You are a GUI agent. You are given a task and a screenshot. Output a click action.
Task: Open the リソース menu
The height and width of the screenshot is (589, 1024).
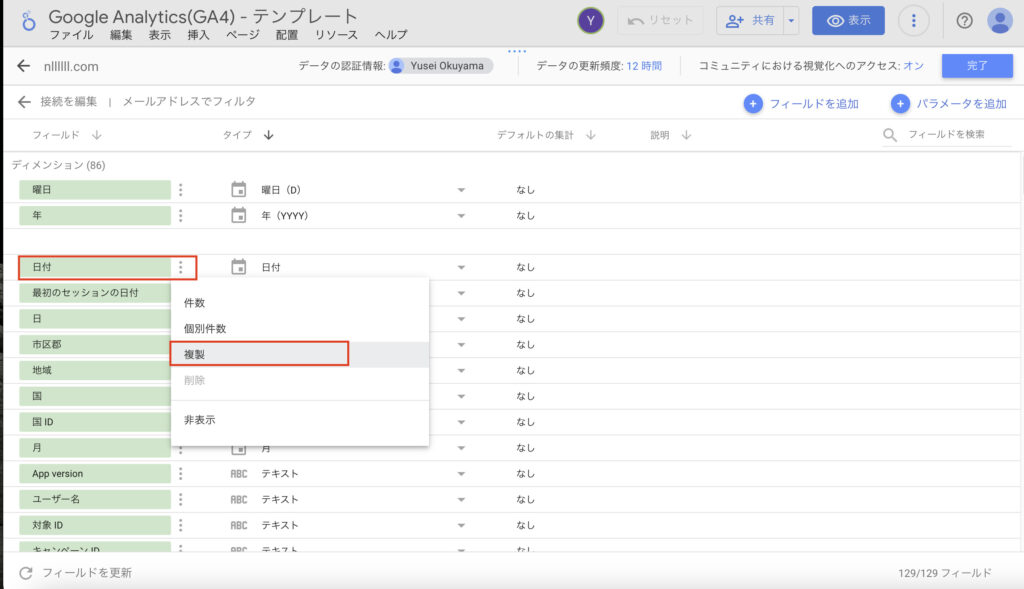pyautogui.click(x=336, y=35)
